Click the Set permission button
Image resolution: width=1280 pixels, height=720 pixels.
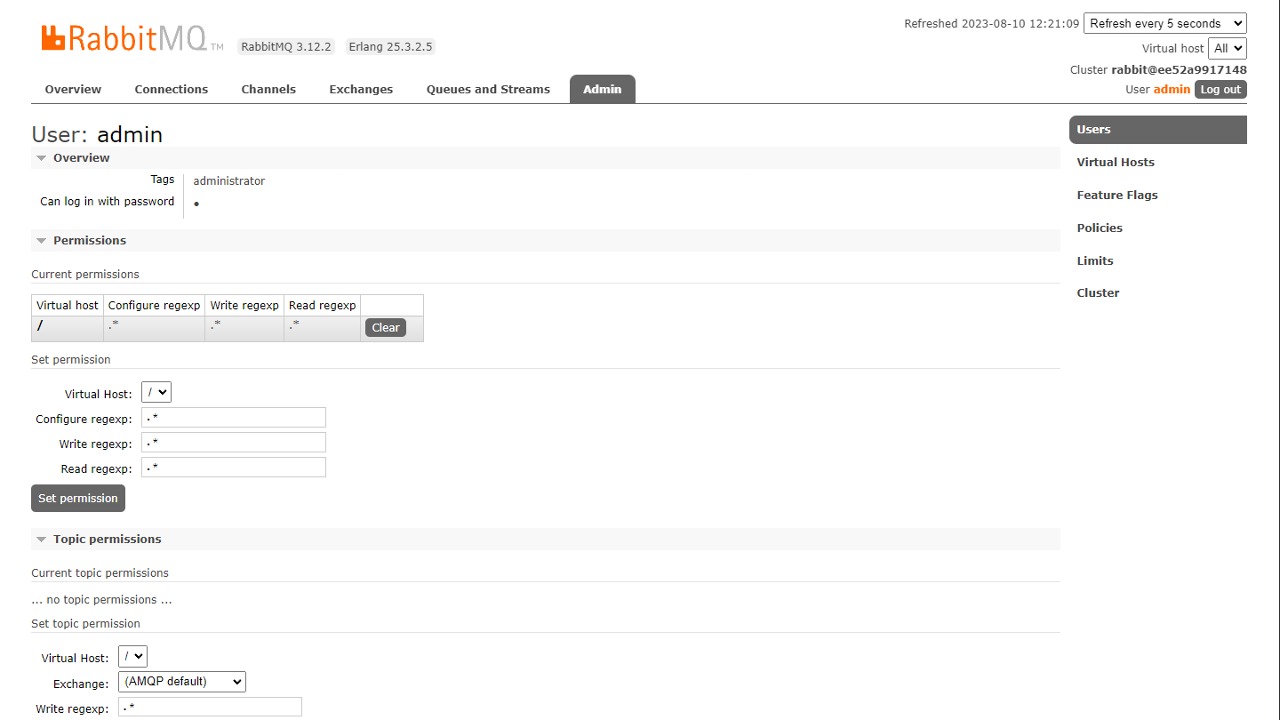(x=78, y=498)
